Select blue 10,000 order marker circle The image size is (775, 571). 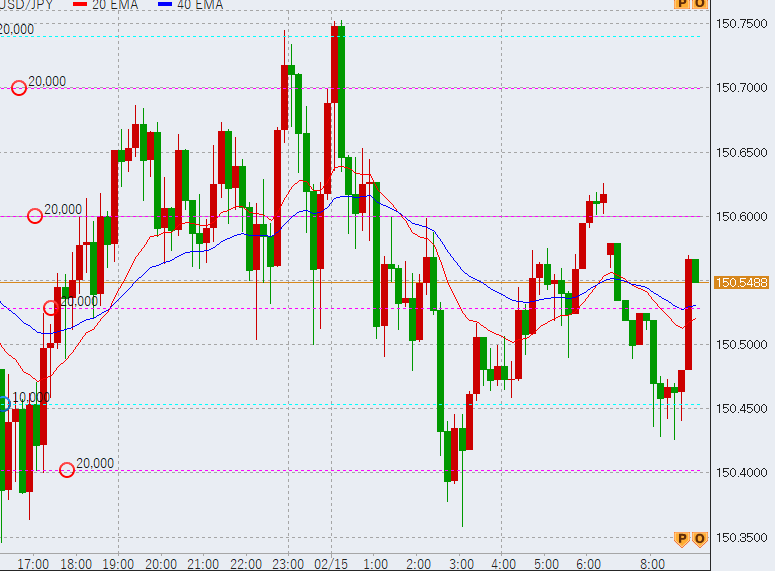(x=3, y=403)
